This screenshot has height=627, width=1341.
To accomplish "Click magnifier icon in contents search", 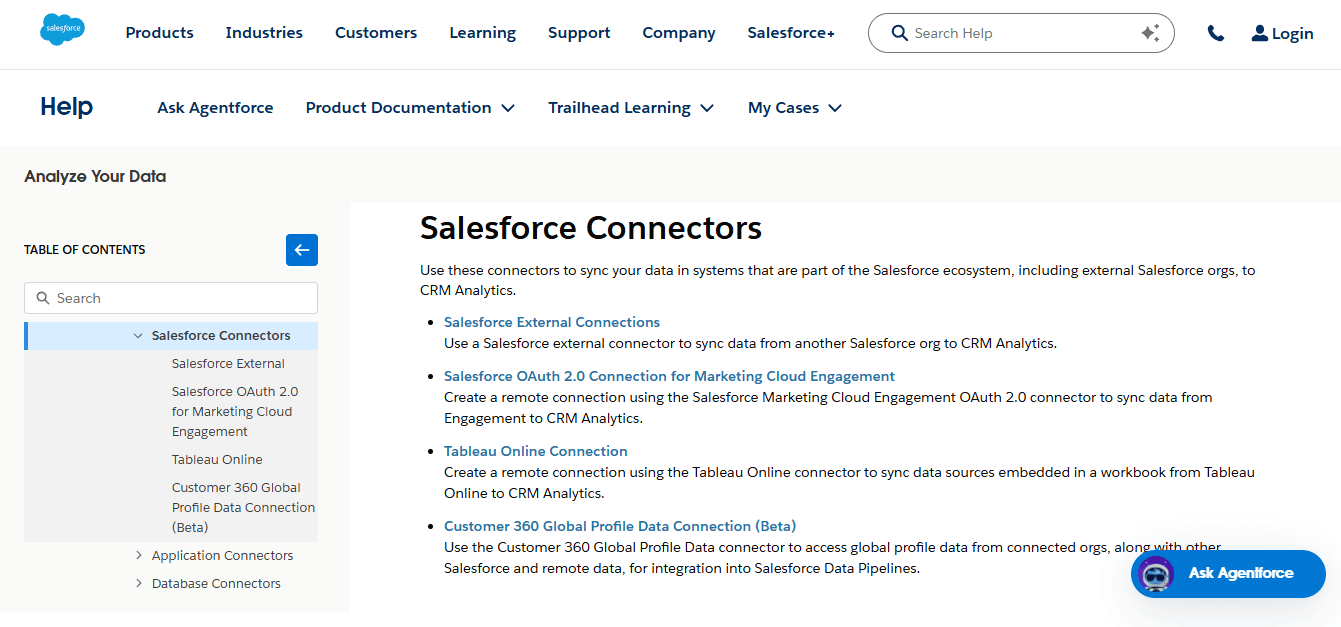I will [x=43, y=298].
